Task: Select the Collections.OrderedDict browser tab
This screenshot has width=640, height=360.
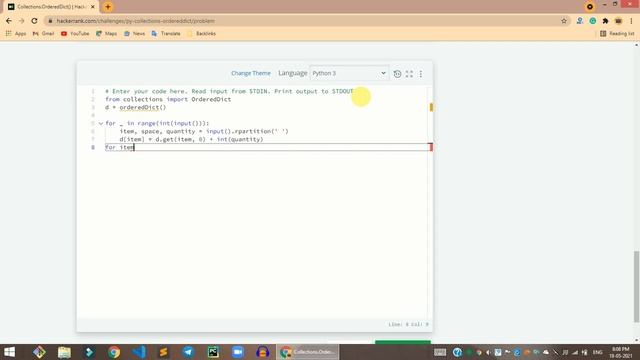Action: click(51, 7)
